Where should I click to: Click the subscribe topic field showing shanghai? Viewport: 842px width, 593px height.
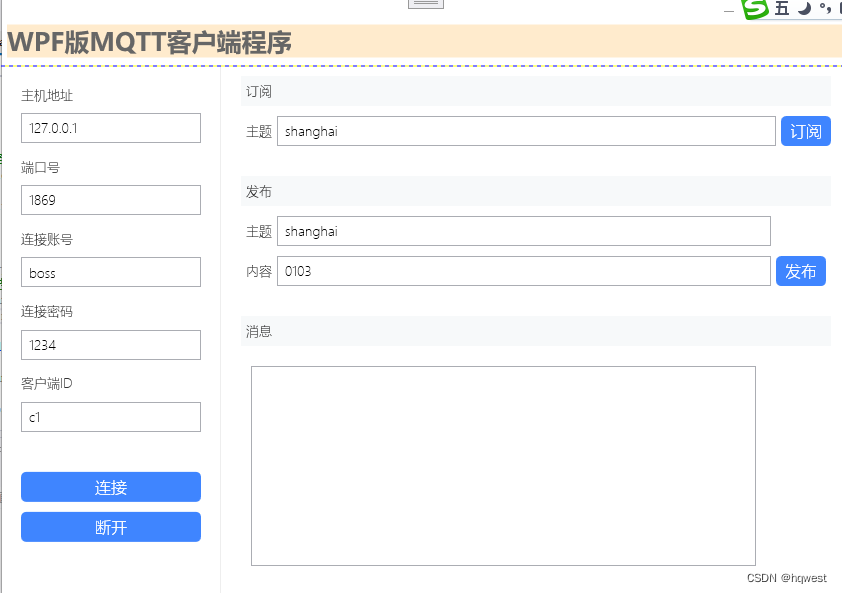525,131
